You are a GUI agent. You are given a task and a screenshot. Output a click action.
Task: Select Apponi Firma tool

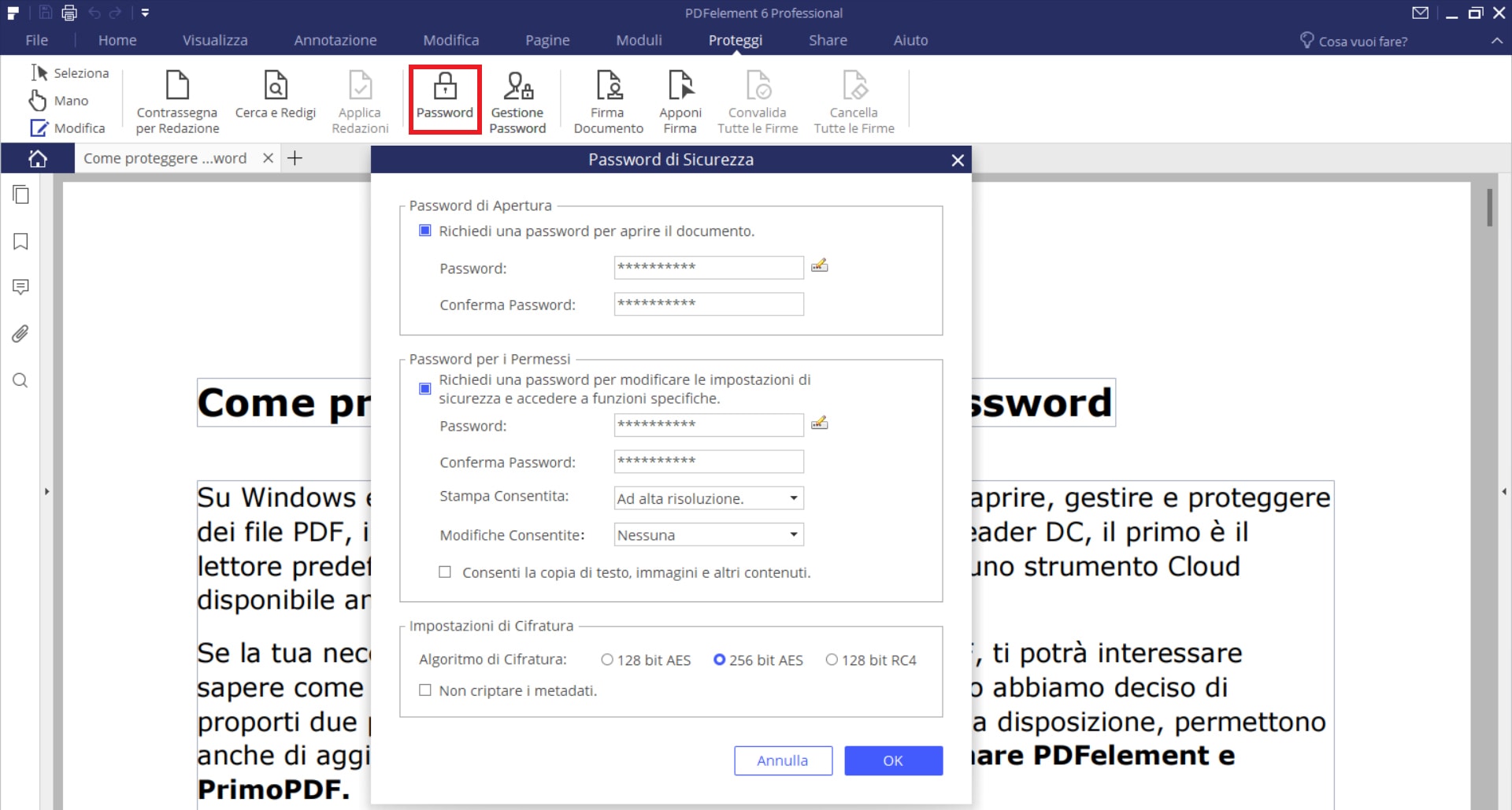coord(680,98)
